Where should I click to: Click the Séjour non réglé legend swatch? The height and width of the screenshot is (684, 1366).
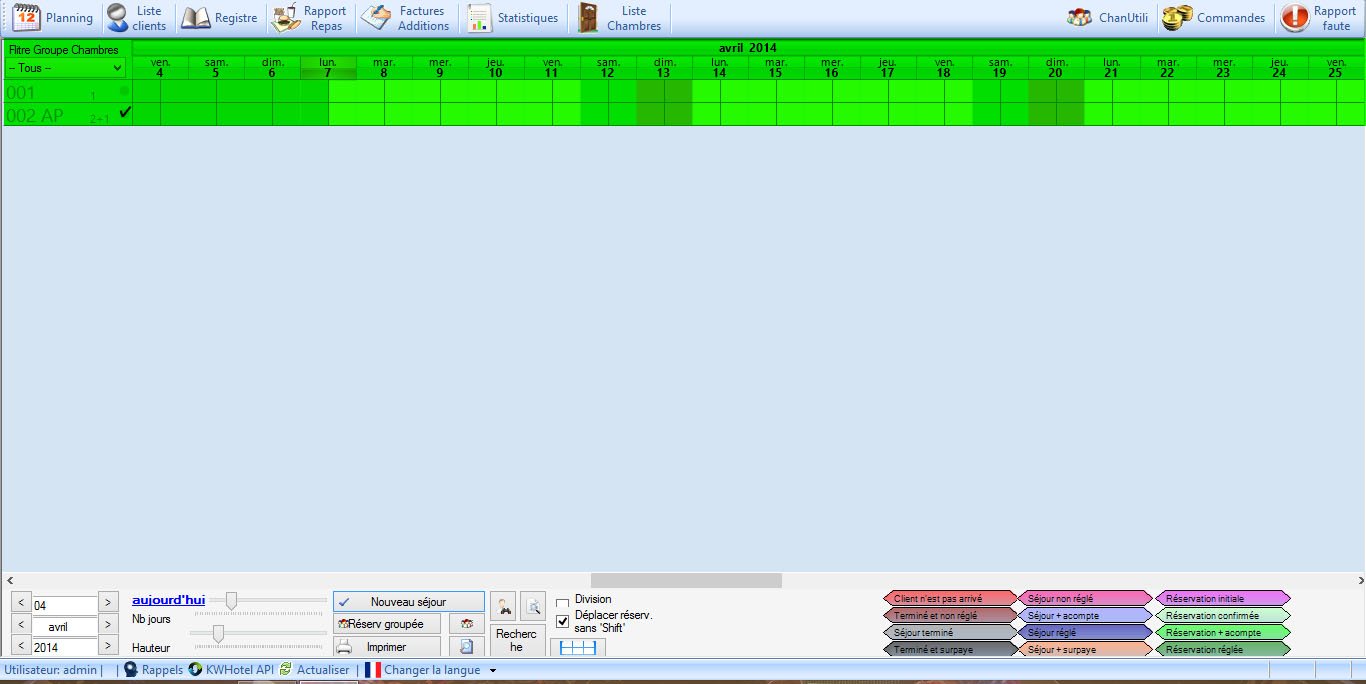(1086, 599)
